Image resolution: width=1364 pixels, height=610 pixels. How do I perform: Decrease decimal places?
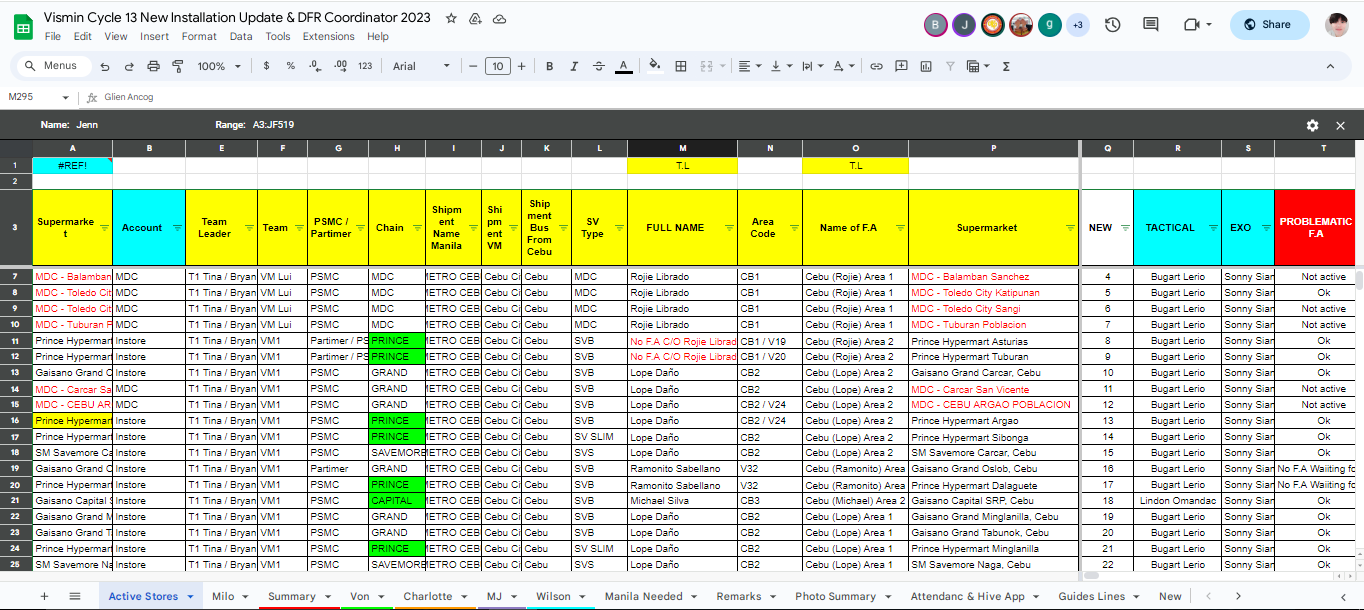[x=315, y=66]
